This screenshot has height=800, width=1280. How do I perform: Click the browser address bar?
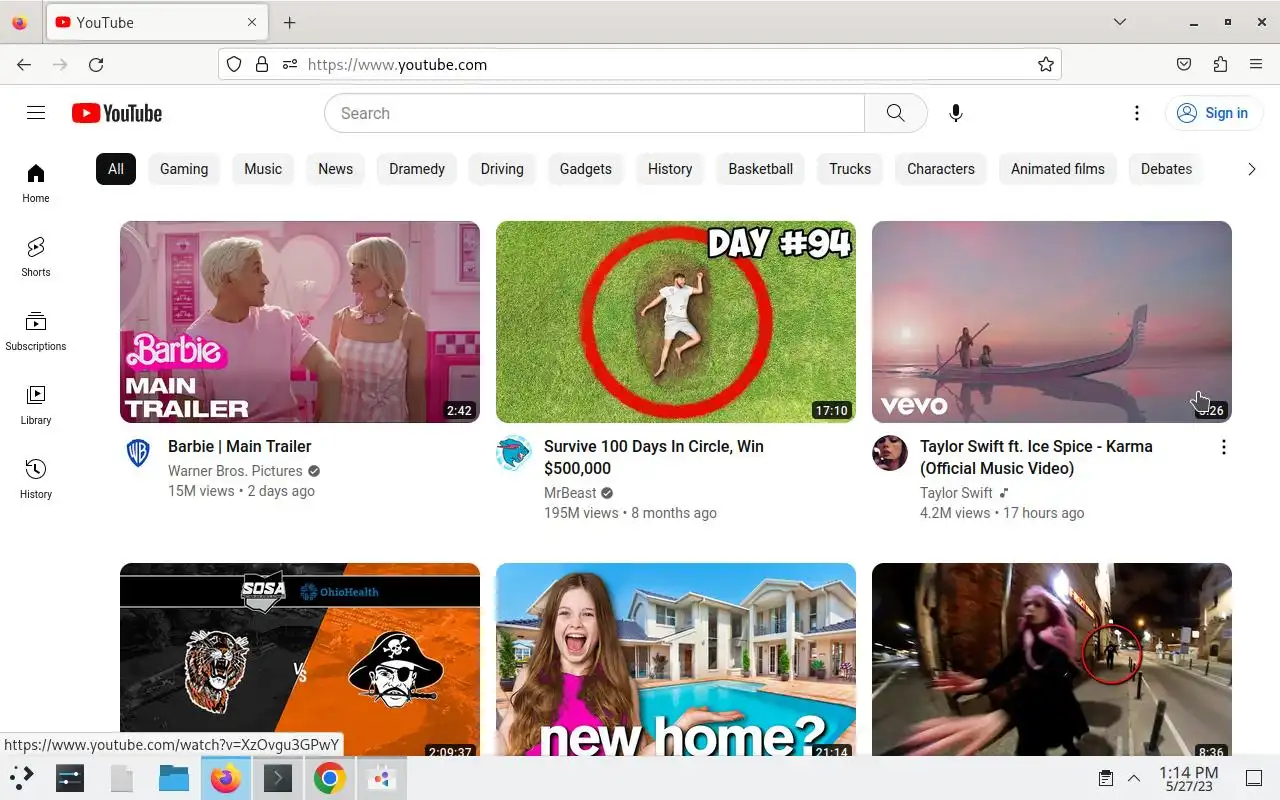pyautogui.click(x=640, y=64)
